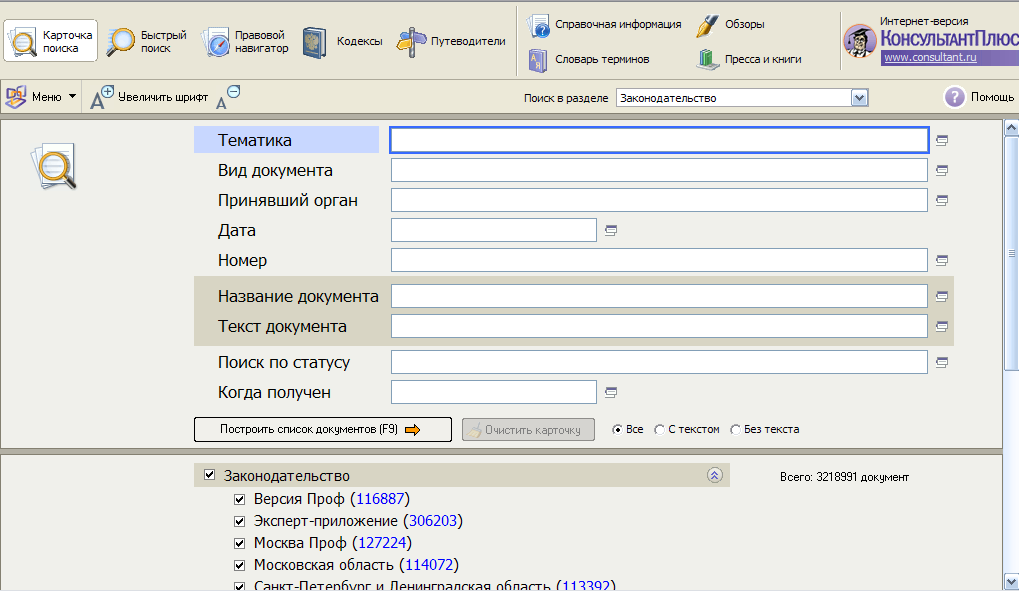
Task: Open Карточка поиска search card
Action: point(50,41)
